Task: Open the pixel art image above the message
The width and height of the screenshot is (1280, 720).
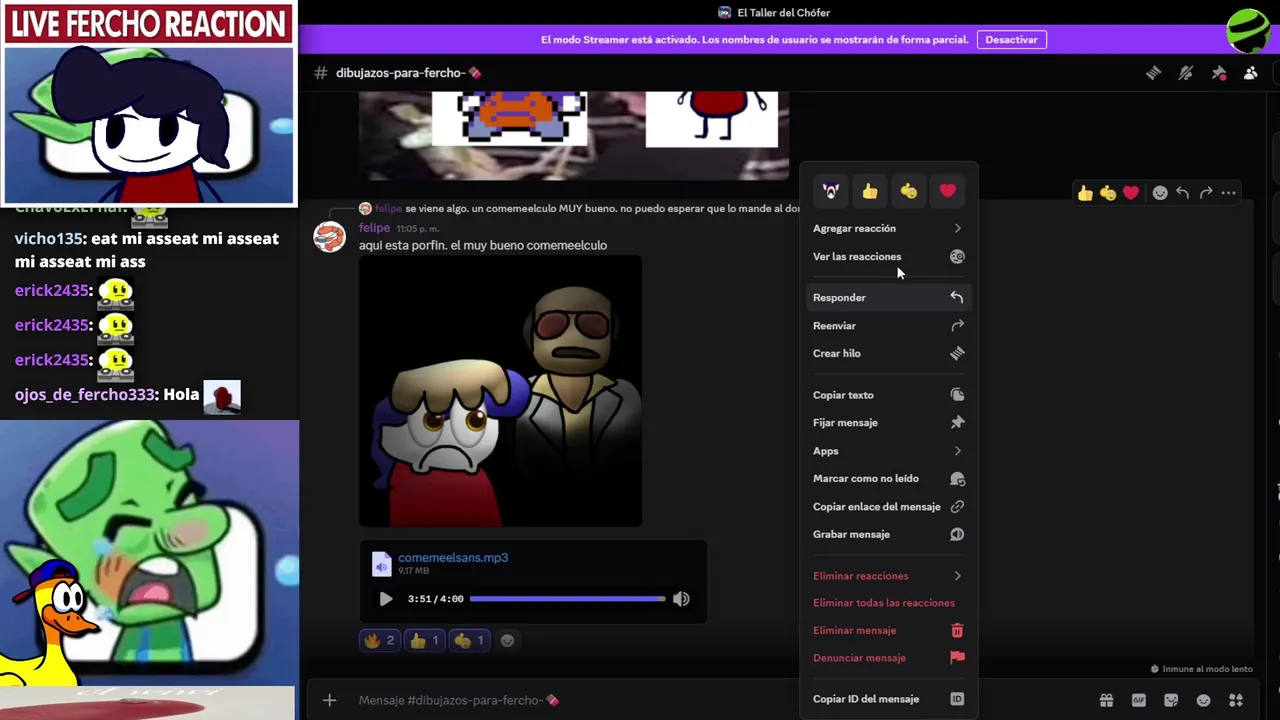Action: [574, 134]
